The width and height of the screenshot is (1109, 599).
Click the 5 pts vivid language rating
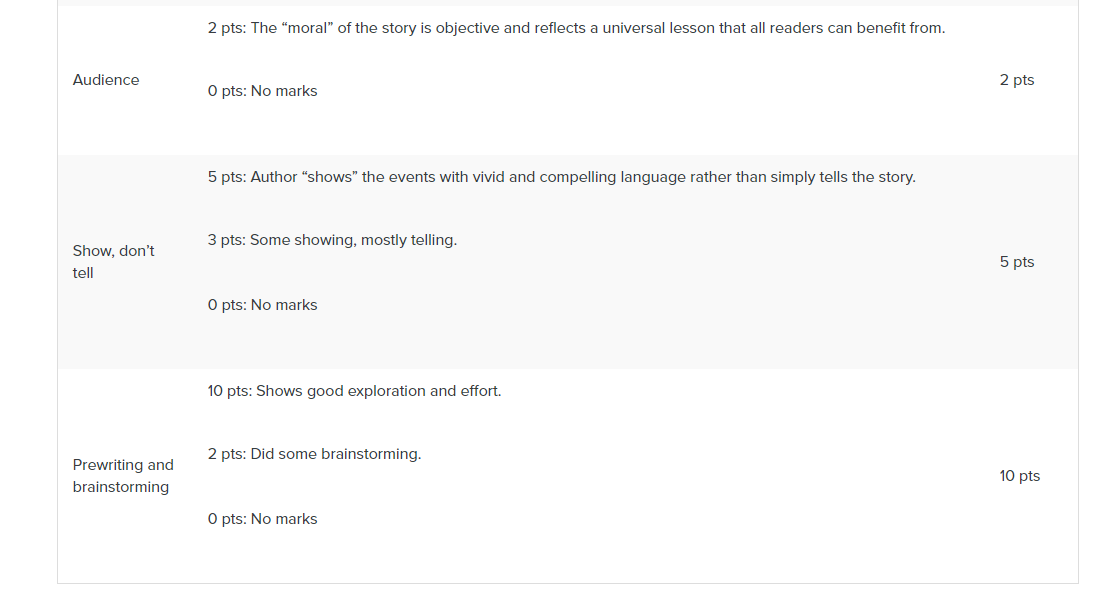click(x=562, y=177)
